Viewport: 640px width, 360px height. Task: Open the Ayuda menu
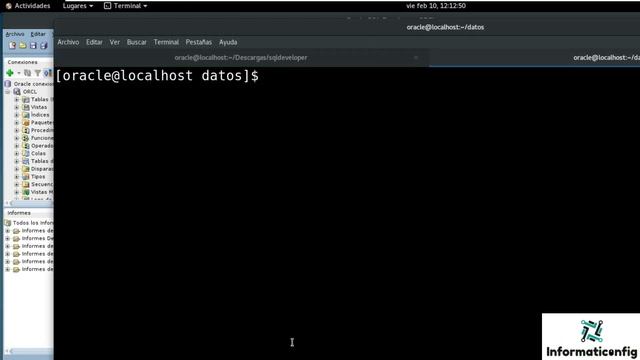coord(228,42)
